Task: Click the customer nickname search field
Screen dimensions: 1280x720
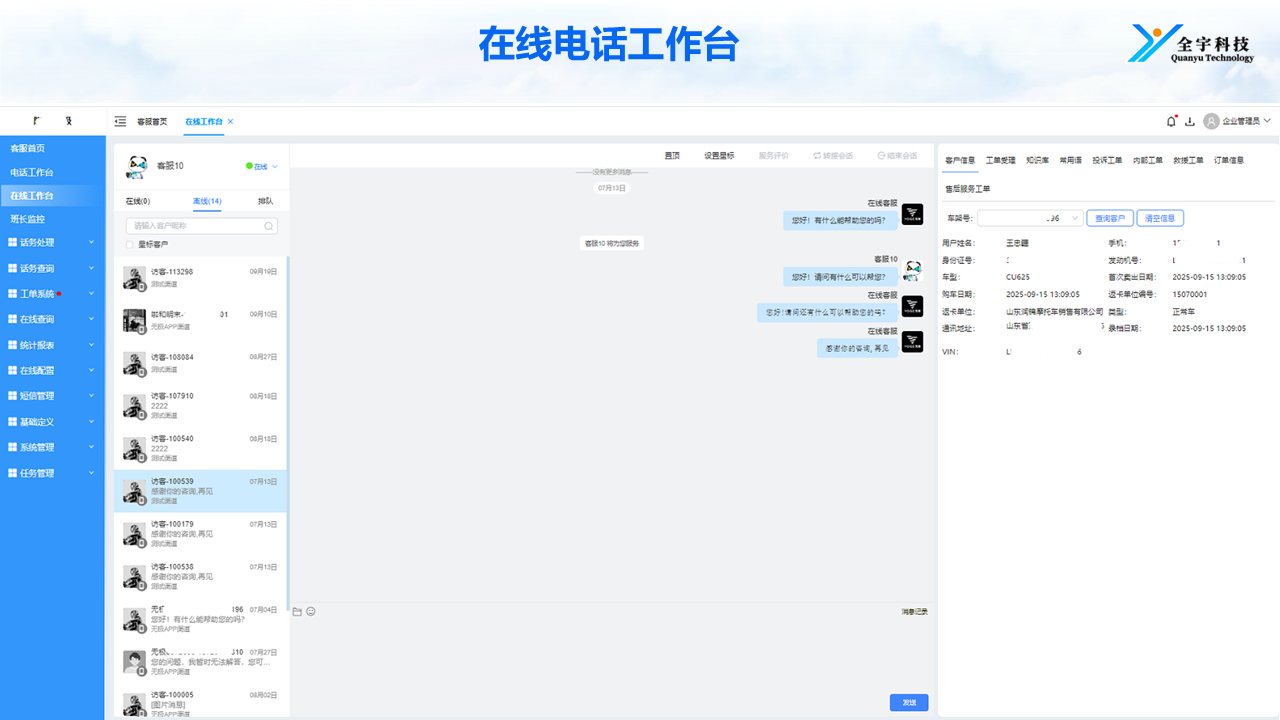Action: 195,226
